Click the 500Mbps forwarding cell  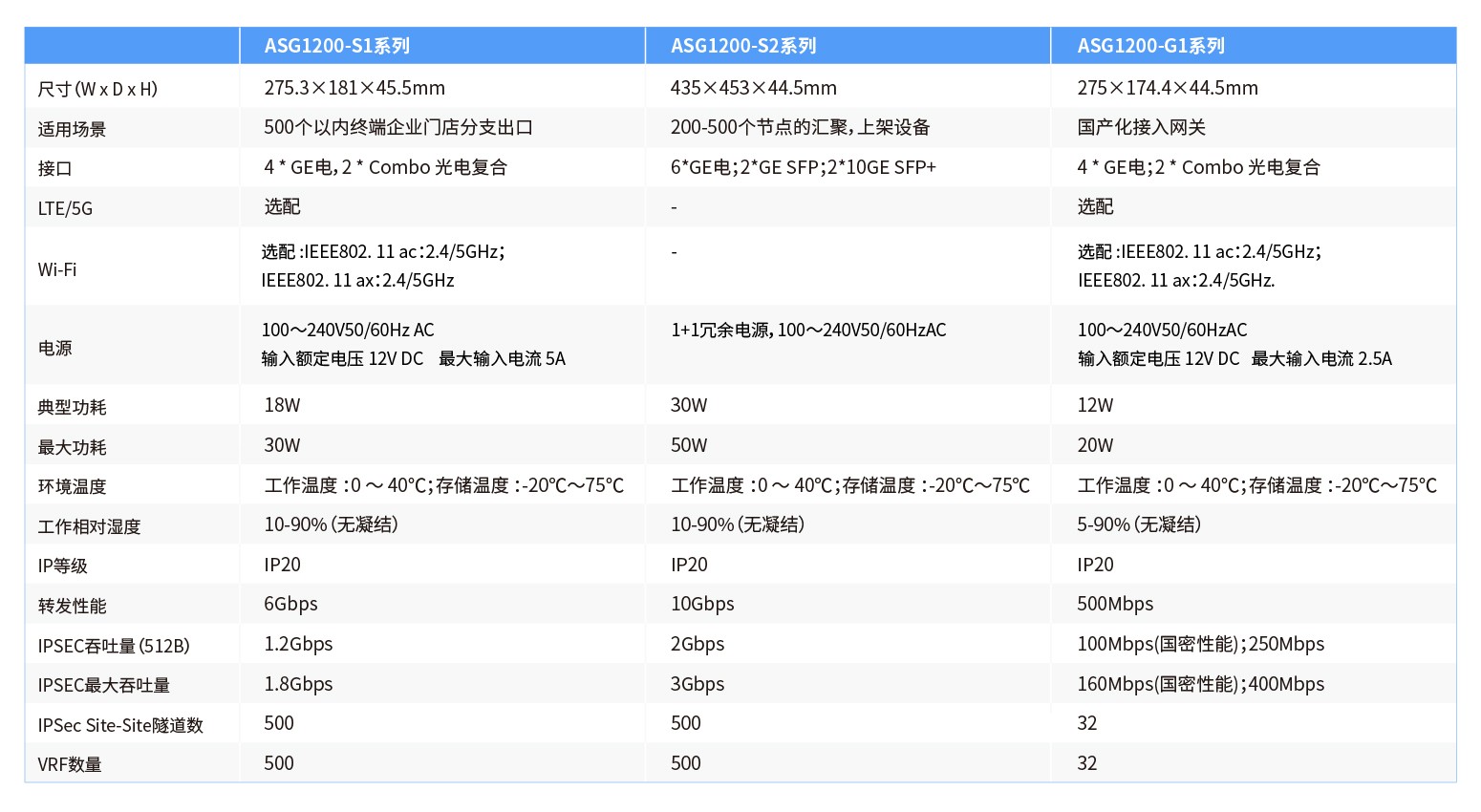(x=1115, y=604)
